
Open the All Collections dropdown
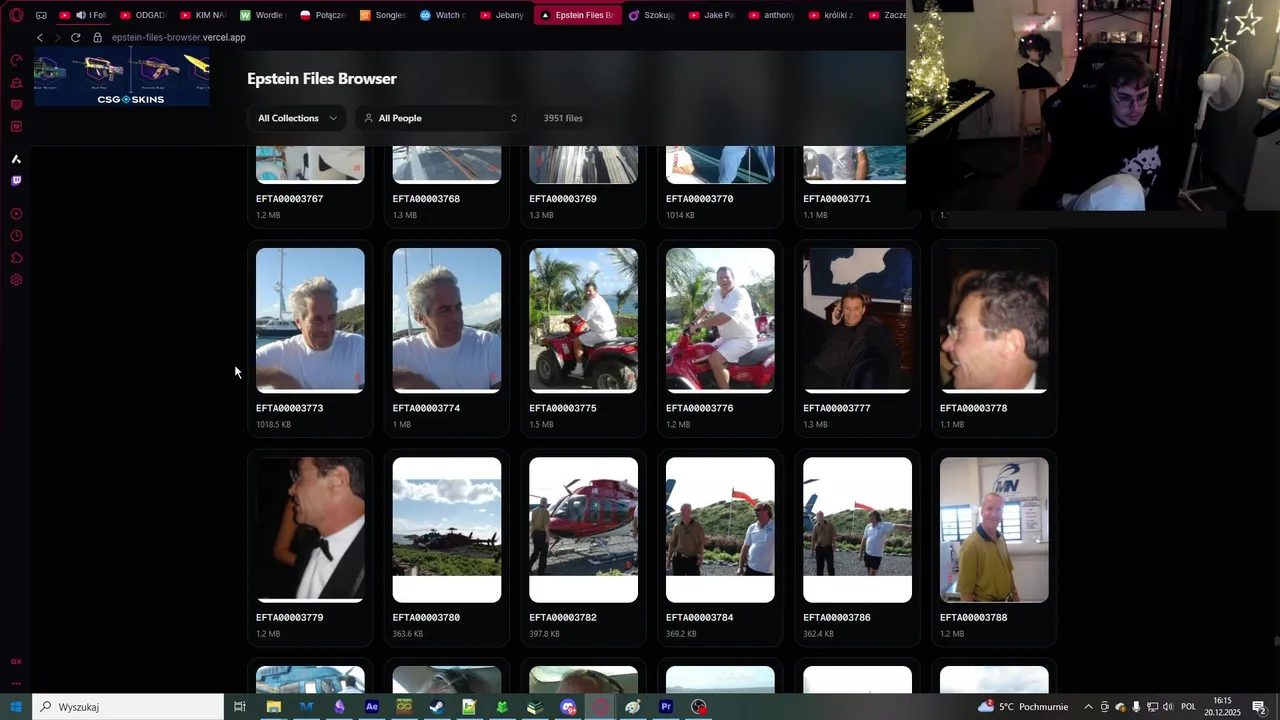(x=297, y=118)
